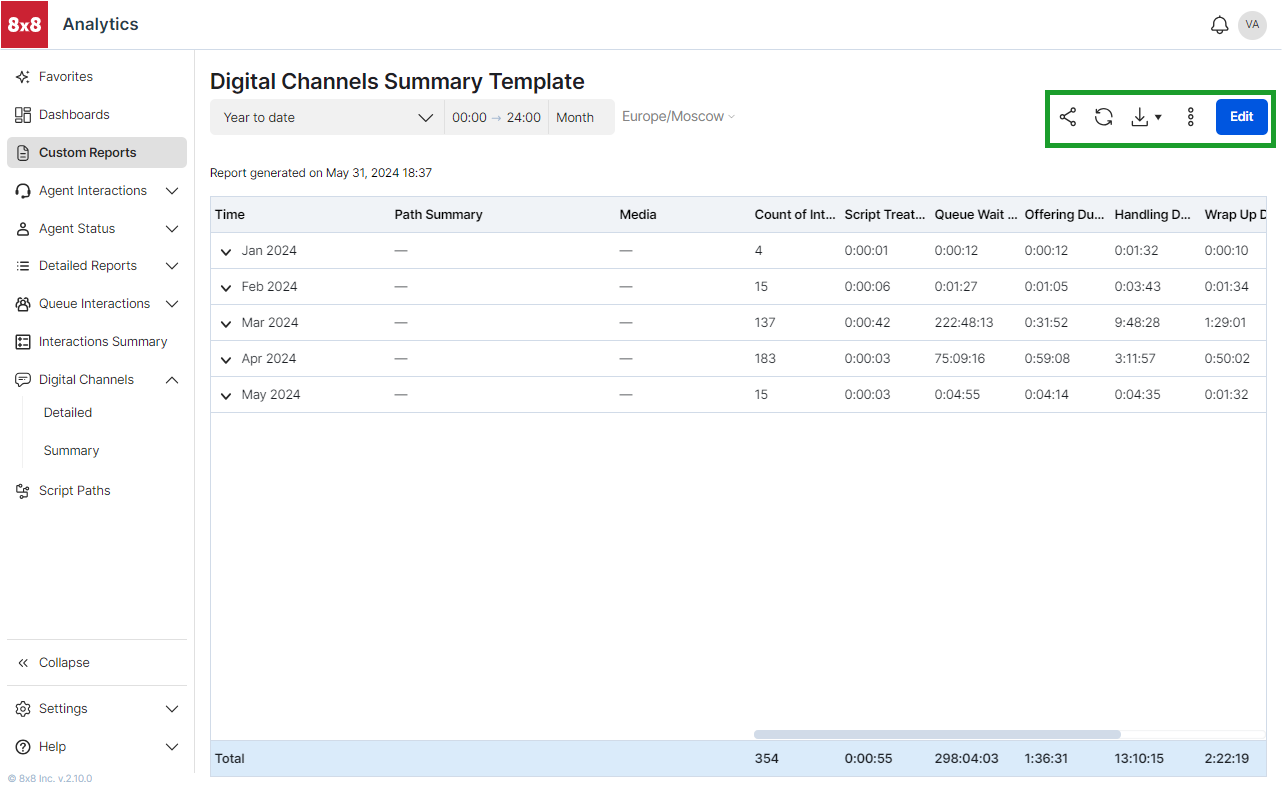The image size is (1282, 791).
Task: Expand the Settings sidebar menu
Action: [171, 708]
